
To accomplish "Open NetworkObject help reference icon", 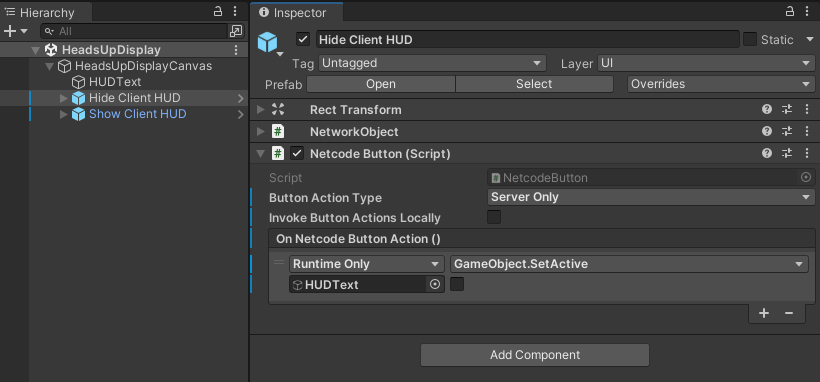I will tap(767, 131).
